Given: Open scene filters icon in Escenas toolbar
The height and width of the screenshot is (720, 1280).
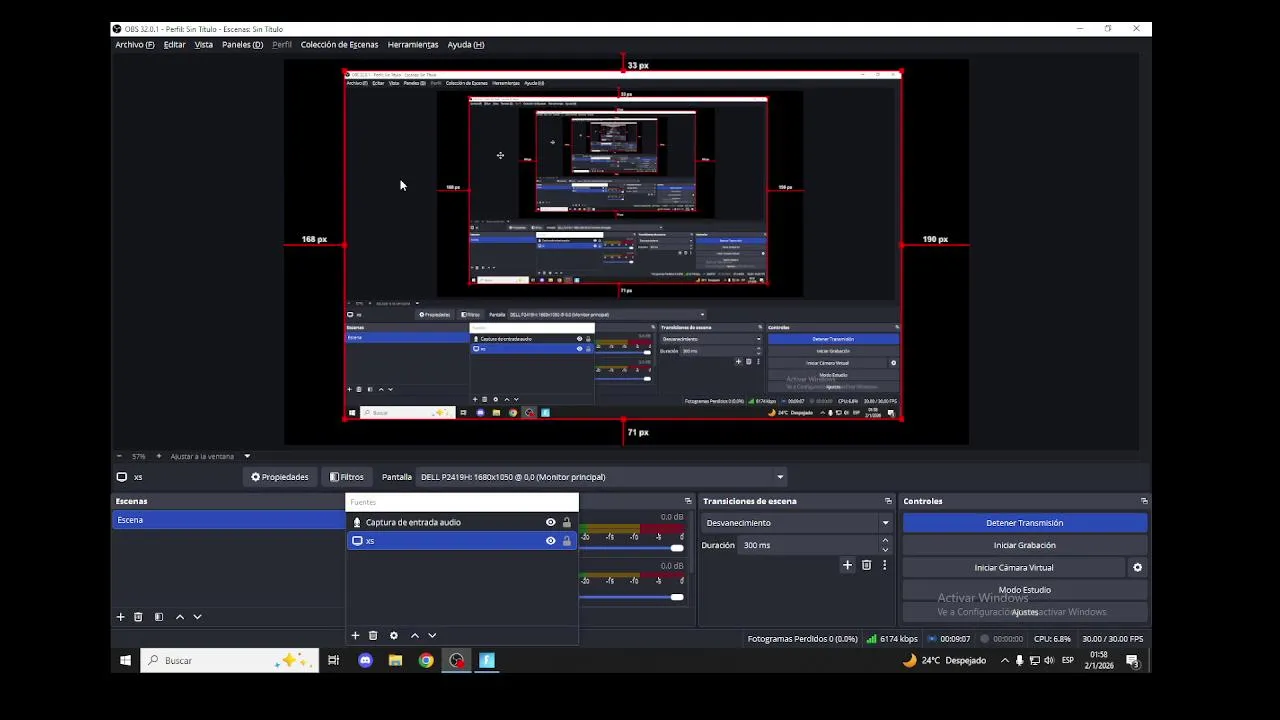Looking at the screenshot, I should 158,617.
